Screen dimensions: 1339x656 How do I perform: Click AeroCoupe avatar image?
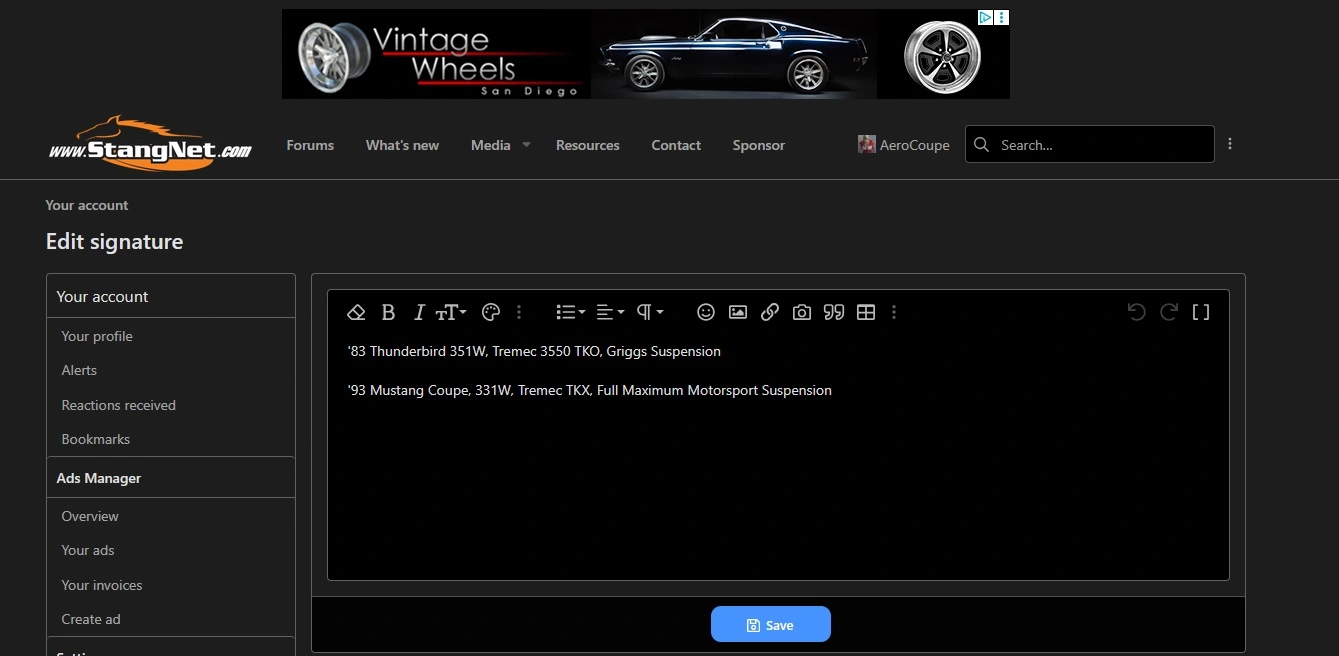pos(867,144)
